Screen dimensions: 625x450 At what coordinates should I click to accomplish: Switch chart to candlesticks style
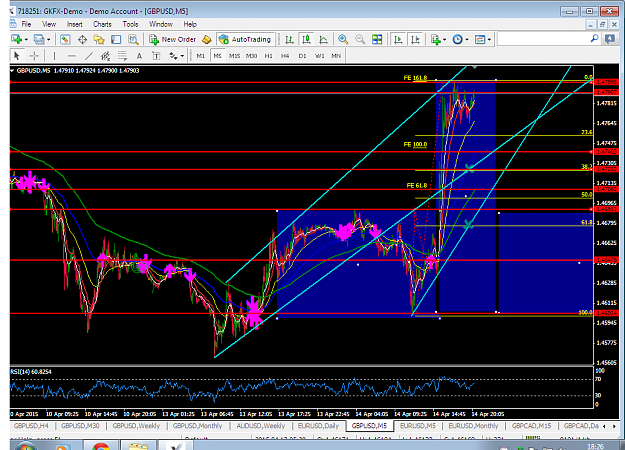tap(306, 39)
